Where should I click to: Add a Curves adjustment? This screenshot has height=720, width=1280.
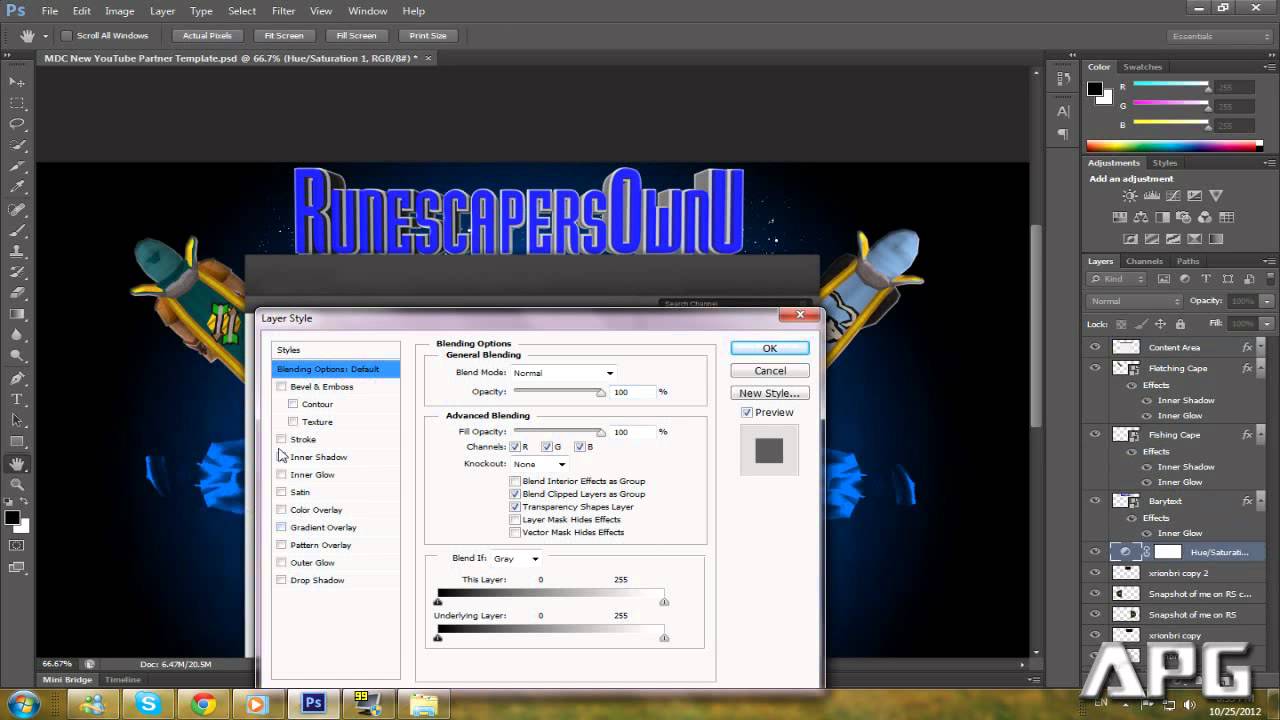tap(1173, 196)
